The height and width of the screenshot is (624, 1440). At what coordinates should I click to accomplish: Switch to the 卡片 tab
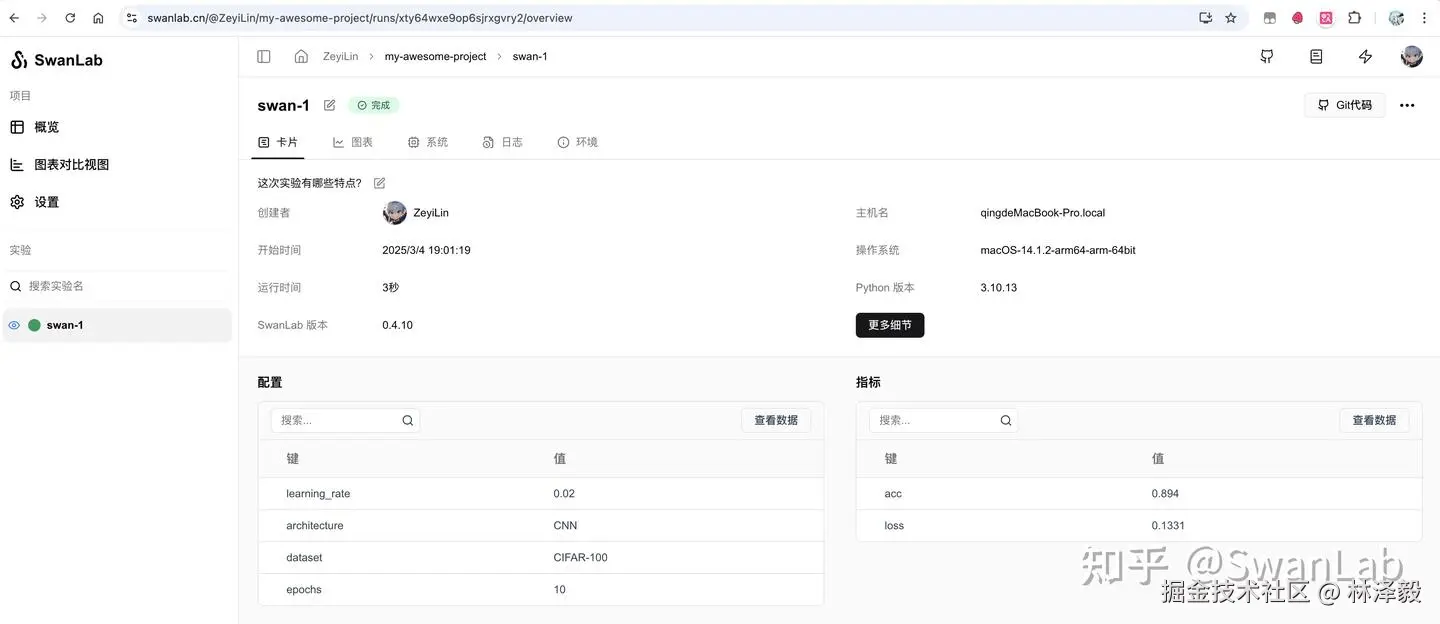[278, 143]
